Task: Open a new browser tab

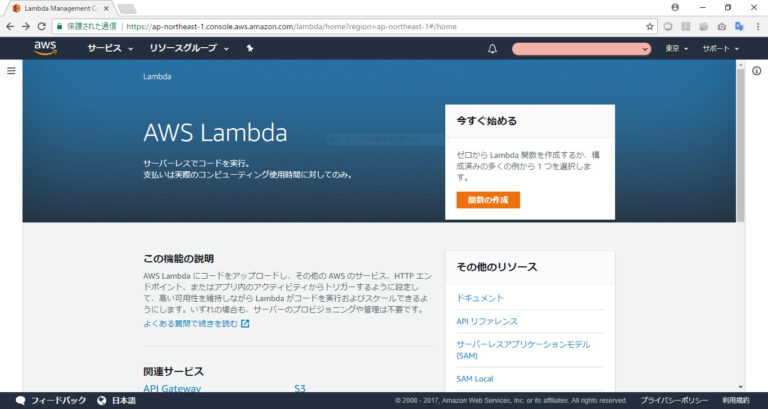Action: (x=127, y=9)
